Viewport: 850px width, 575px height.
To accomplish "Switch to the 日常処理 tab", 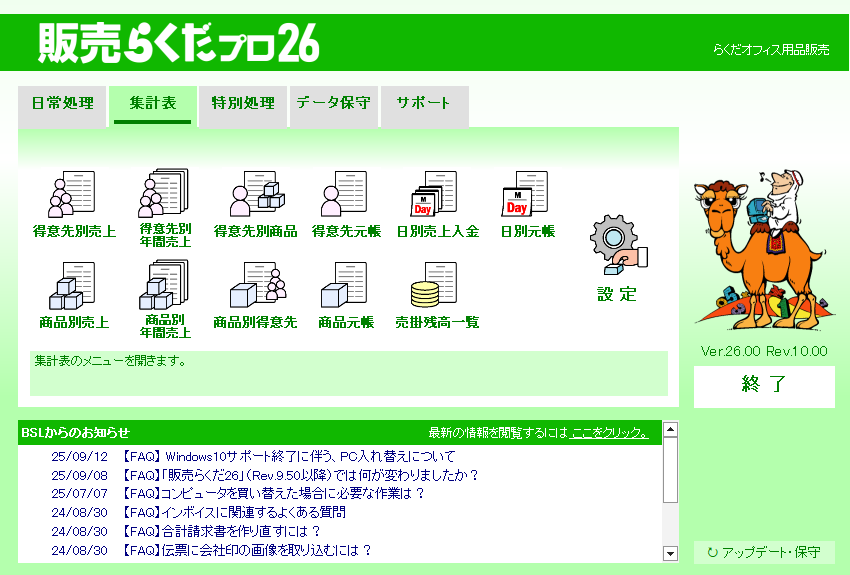I will [62, 103].
